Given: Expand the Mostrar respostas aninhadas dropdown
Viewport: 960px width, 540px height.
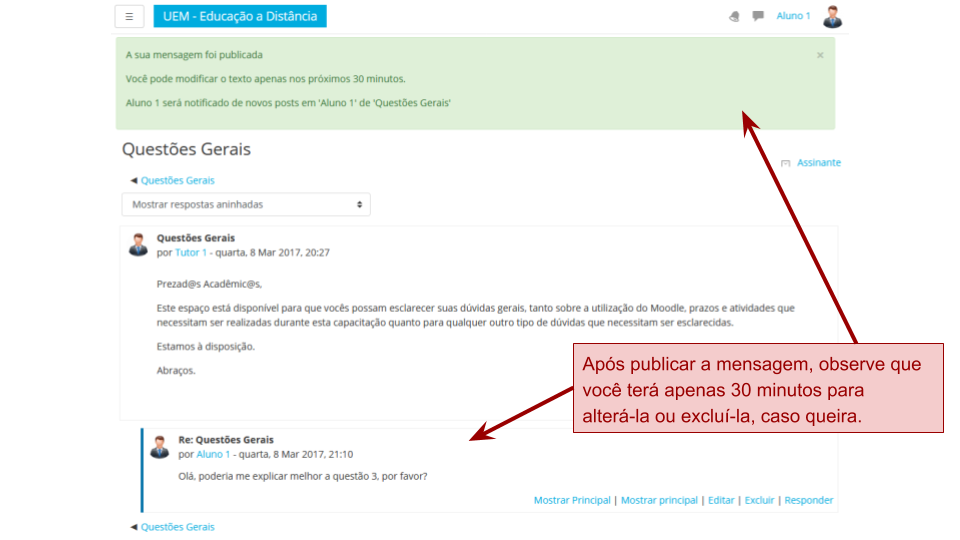Looking at the screenshot, I should [x=246, y=204].
